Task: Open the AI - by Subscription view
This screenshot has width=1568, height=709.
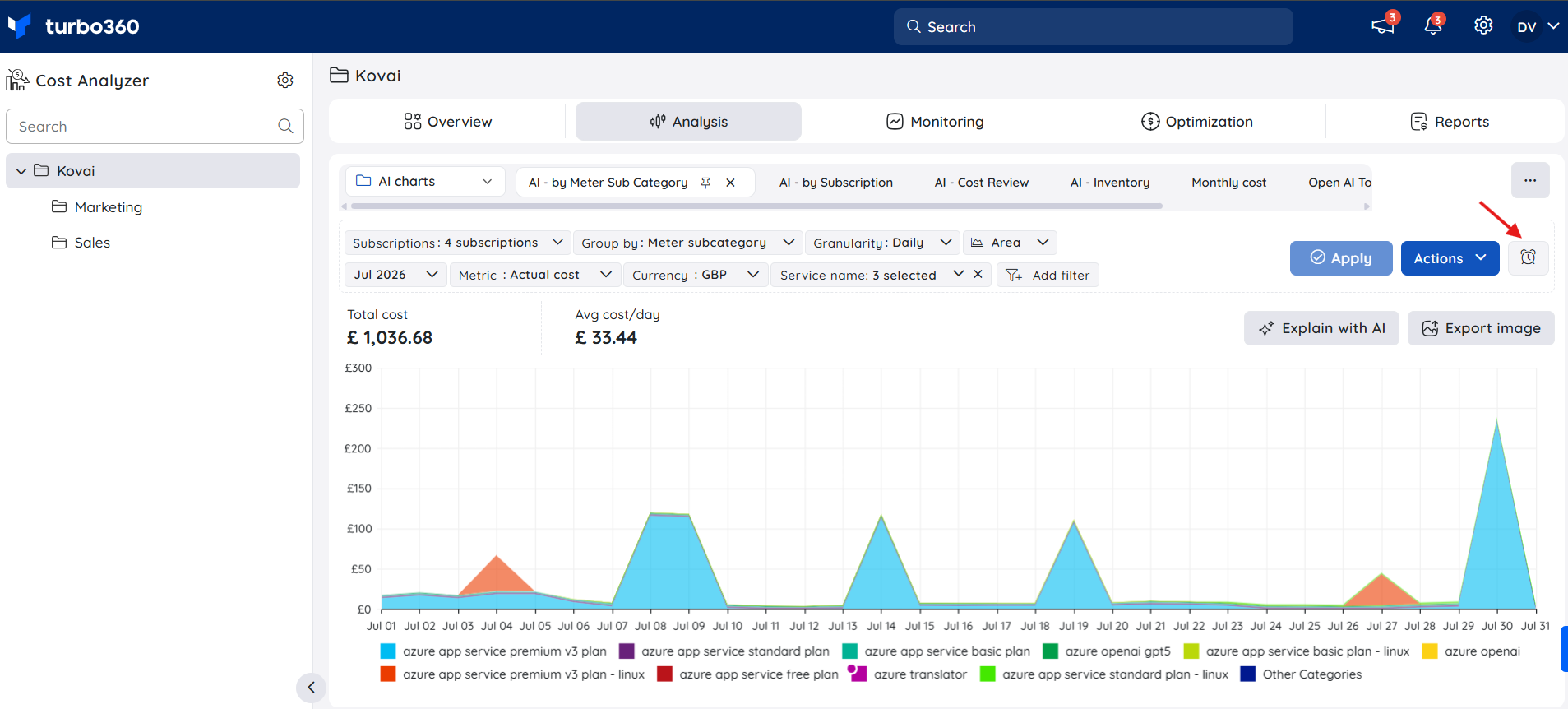Action: [x=836, y=183]
